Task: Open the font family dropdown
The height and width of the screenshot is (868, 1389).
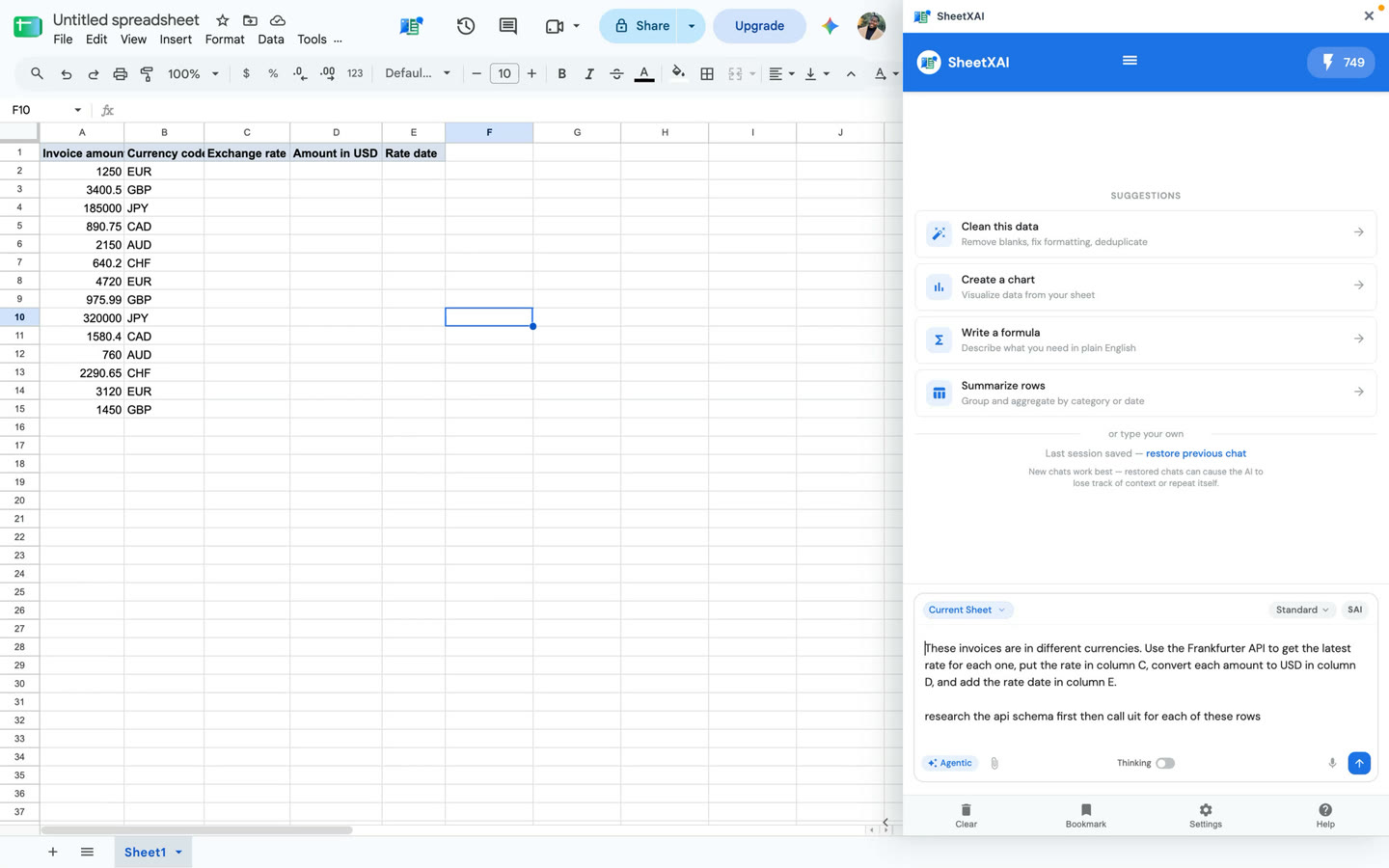Action: pyautogui.click(x=418, y=73)
